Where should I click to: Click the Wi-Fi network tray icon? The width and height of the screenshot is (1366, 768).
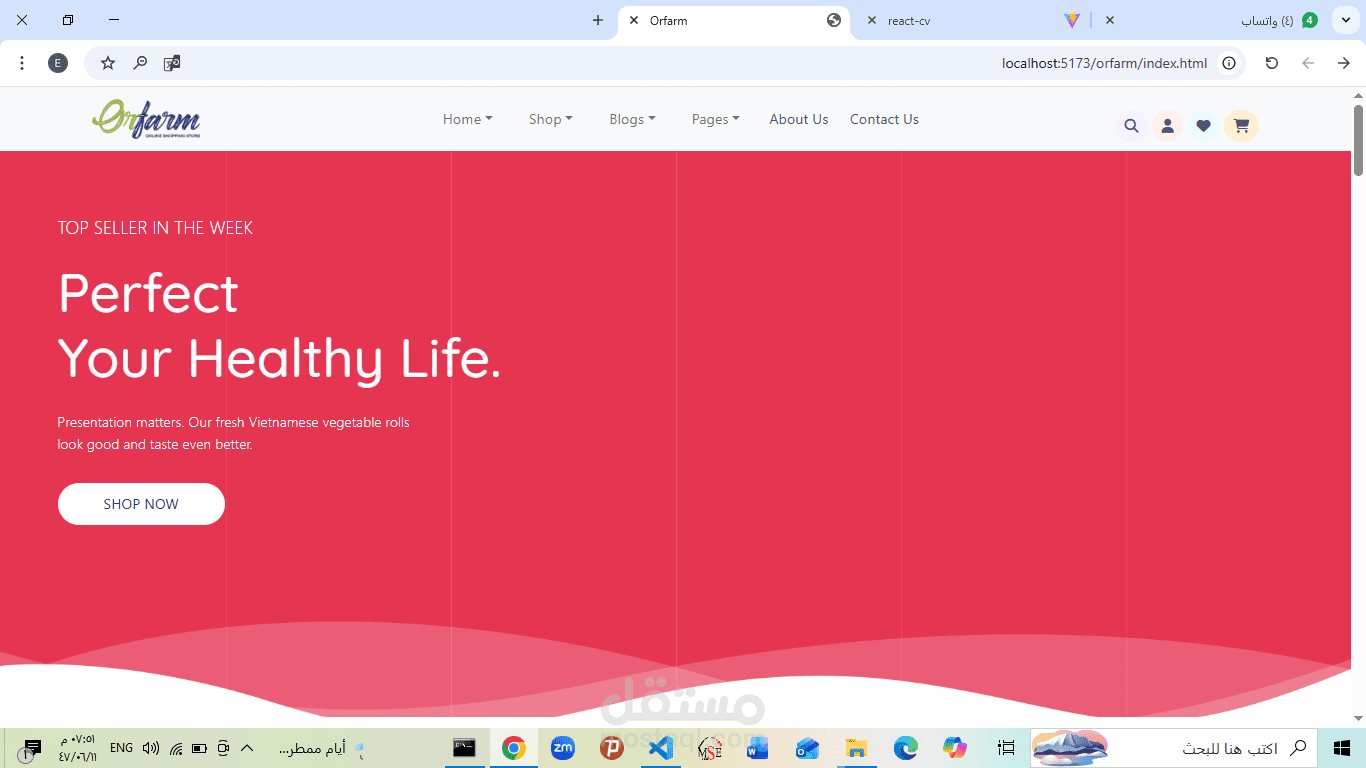point(176,748)
